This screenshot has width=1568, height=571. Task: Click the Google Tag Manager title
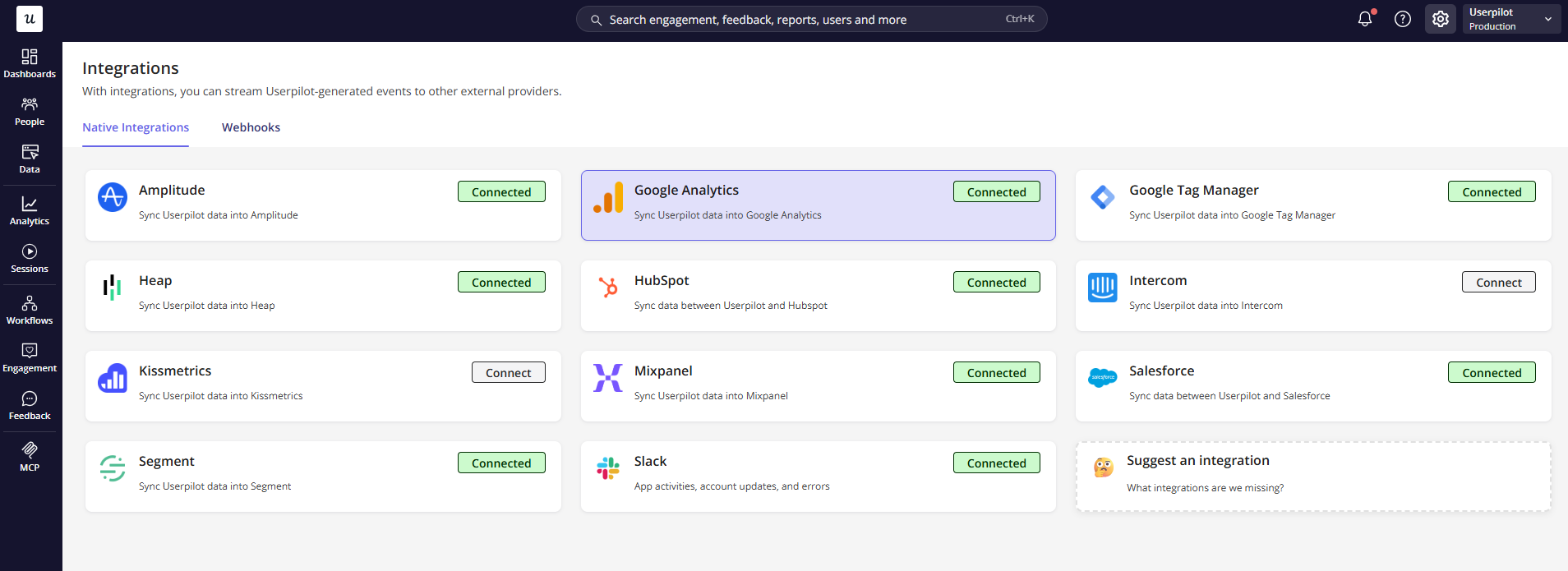pos(1193,190)
